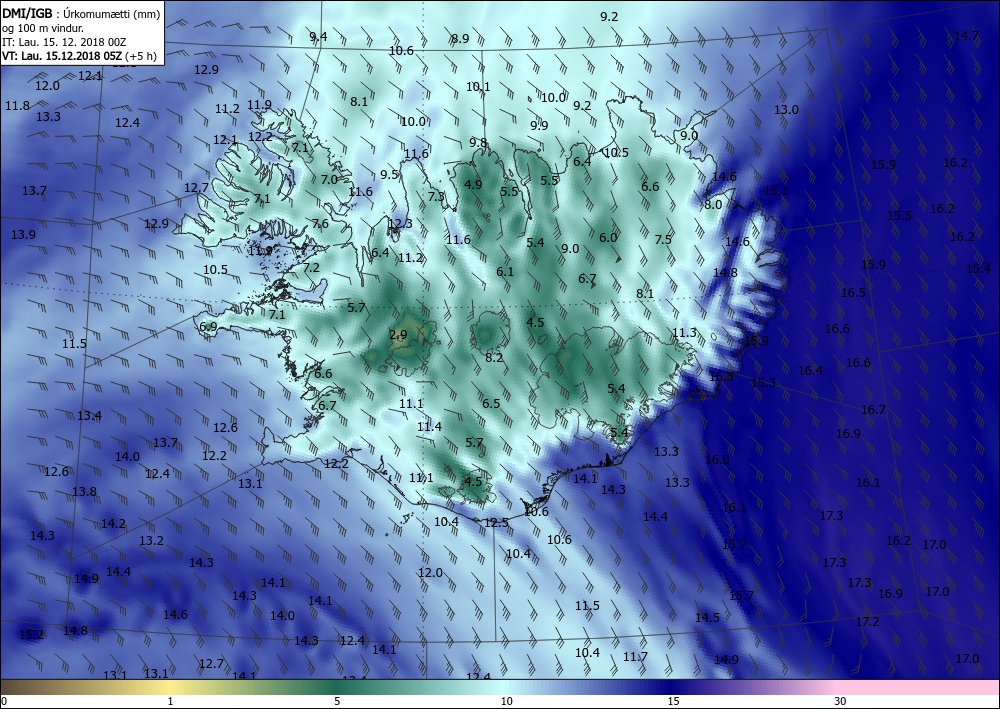
Task: Click the map value 9.9
Action: [x=539, y=126]
